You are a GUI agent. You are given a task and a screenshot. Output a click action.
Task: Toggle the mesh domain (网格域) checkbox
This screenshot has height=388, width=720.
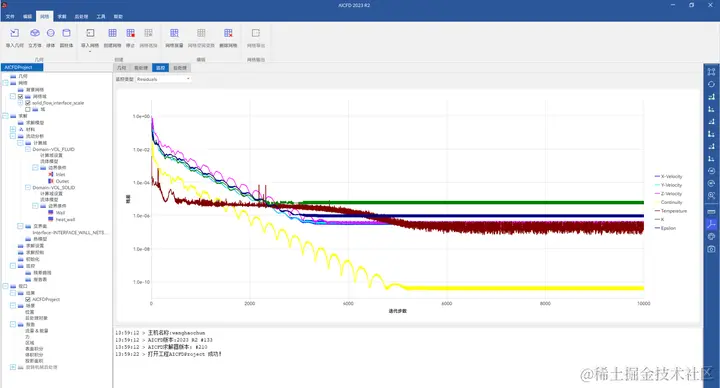pyautogui.click(x=20, y=96)
